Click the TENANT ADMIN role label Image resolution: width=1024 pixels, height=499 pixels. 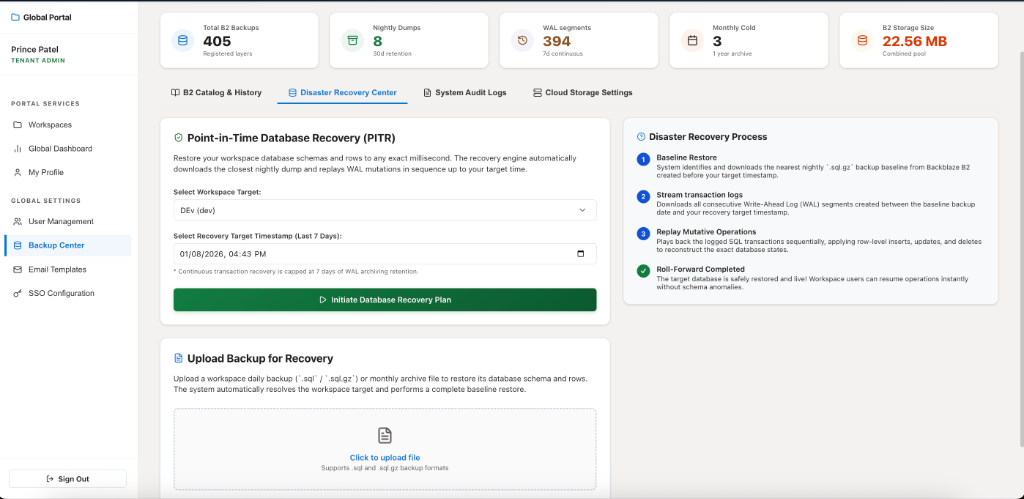[38, 61]
